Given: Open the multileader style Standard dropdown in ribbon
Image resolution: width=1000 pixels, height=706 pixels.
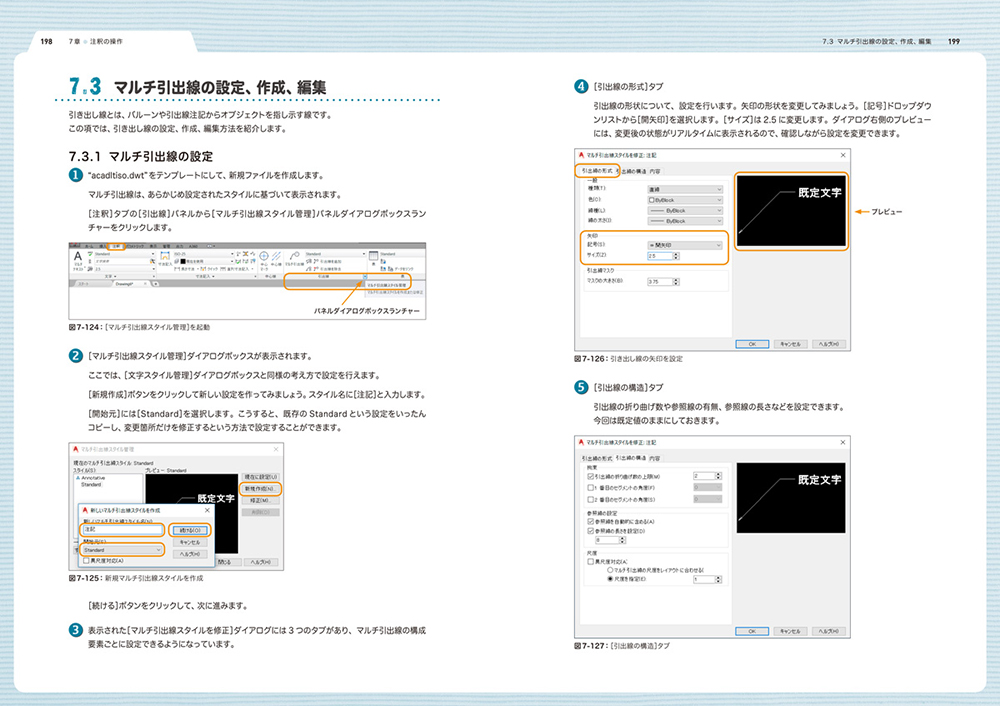Looking at the screenshot, I should point(335,254).
